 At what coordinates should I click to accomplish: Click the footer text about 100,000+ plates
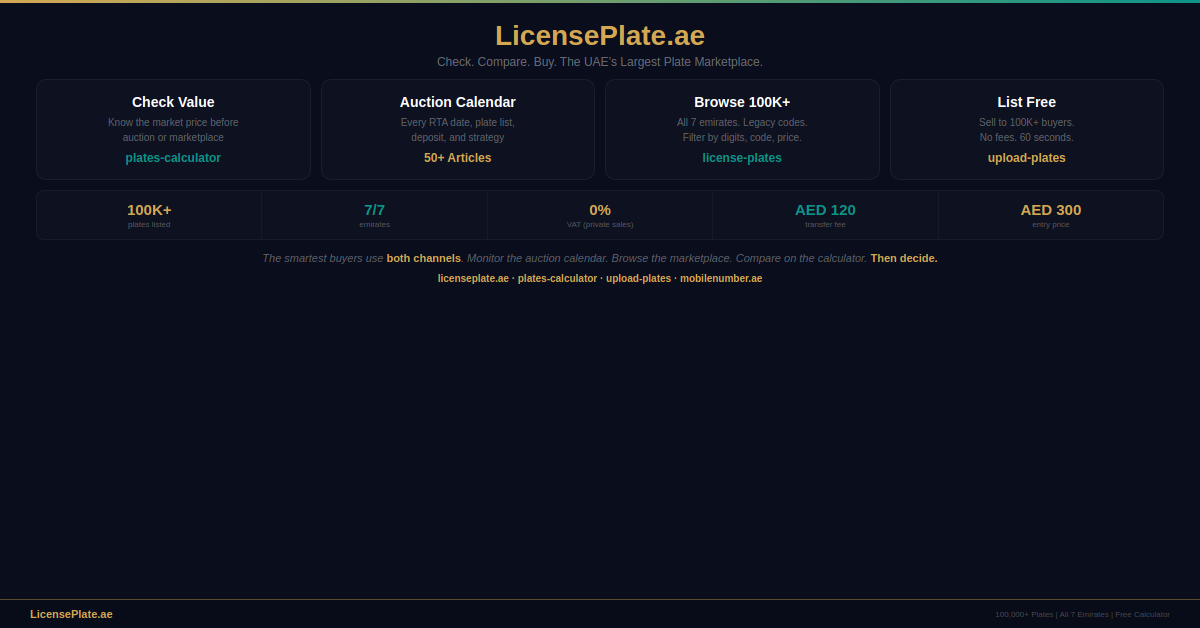pyautogui.click(x=1082, y=614)
